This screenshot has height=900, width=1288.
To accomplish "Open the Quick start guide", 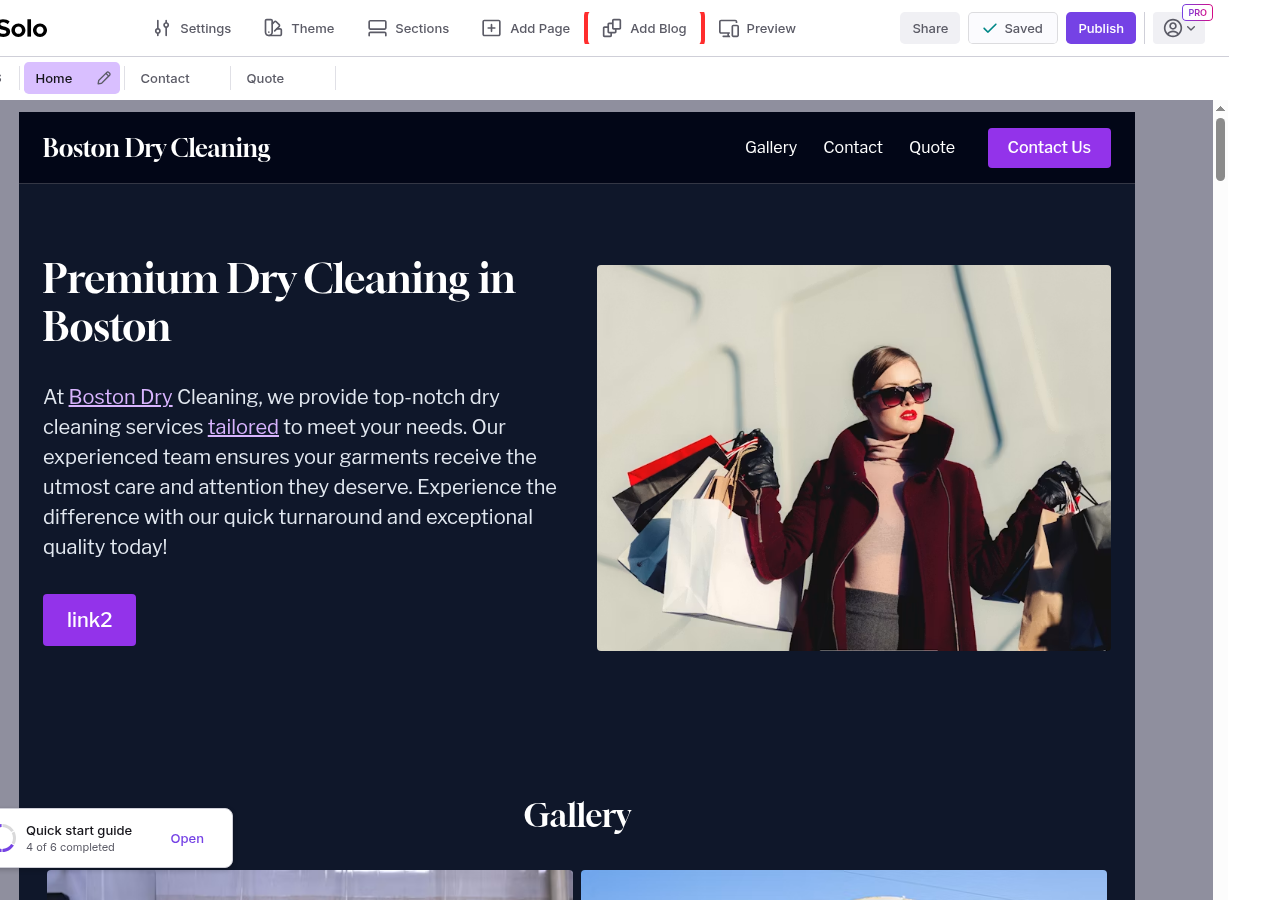I will point(187,838).
